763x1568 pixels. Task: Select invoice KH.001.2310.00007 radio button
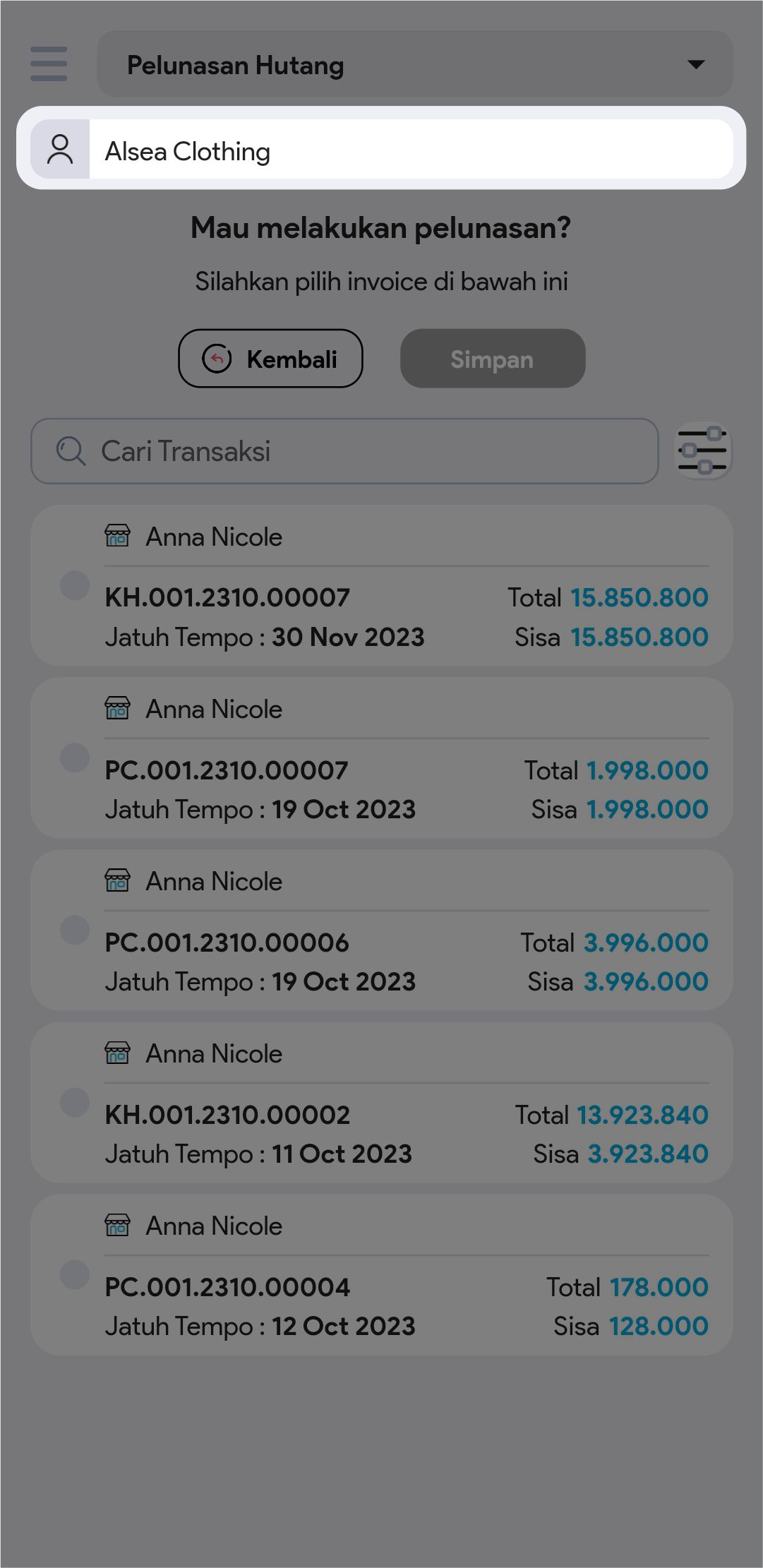click(75, 585)
